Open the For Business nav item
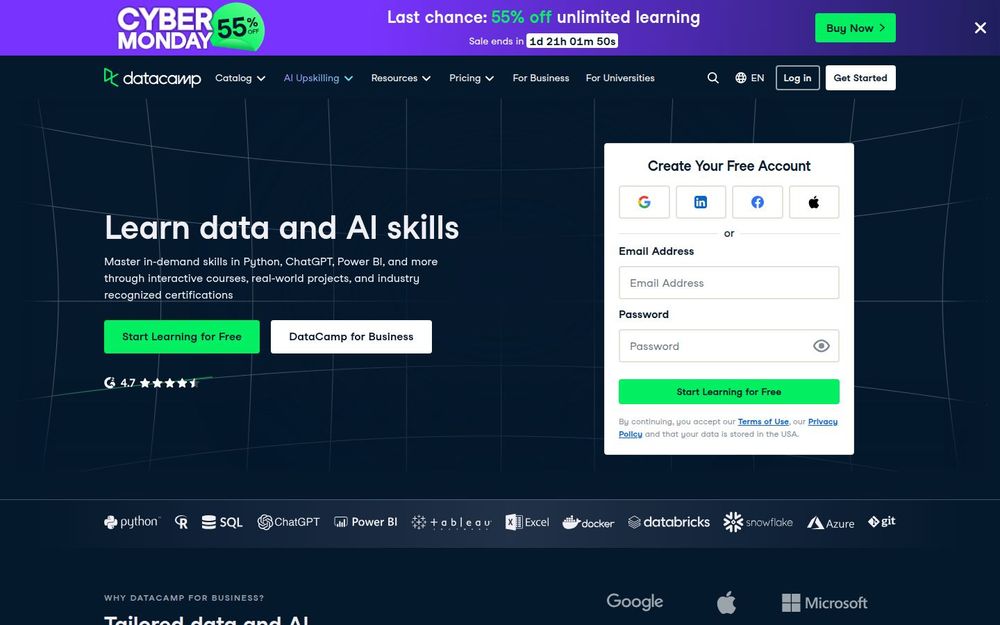The height and width of the screenshot is (625, 1000). tap(541, 78)
